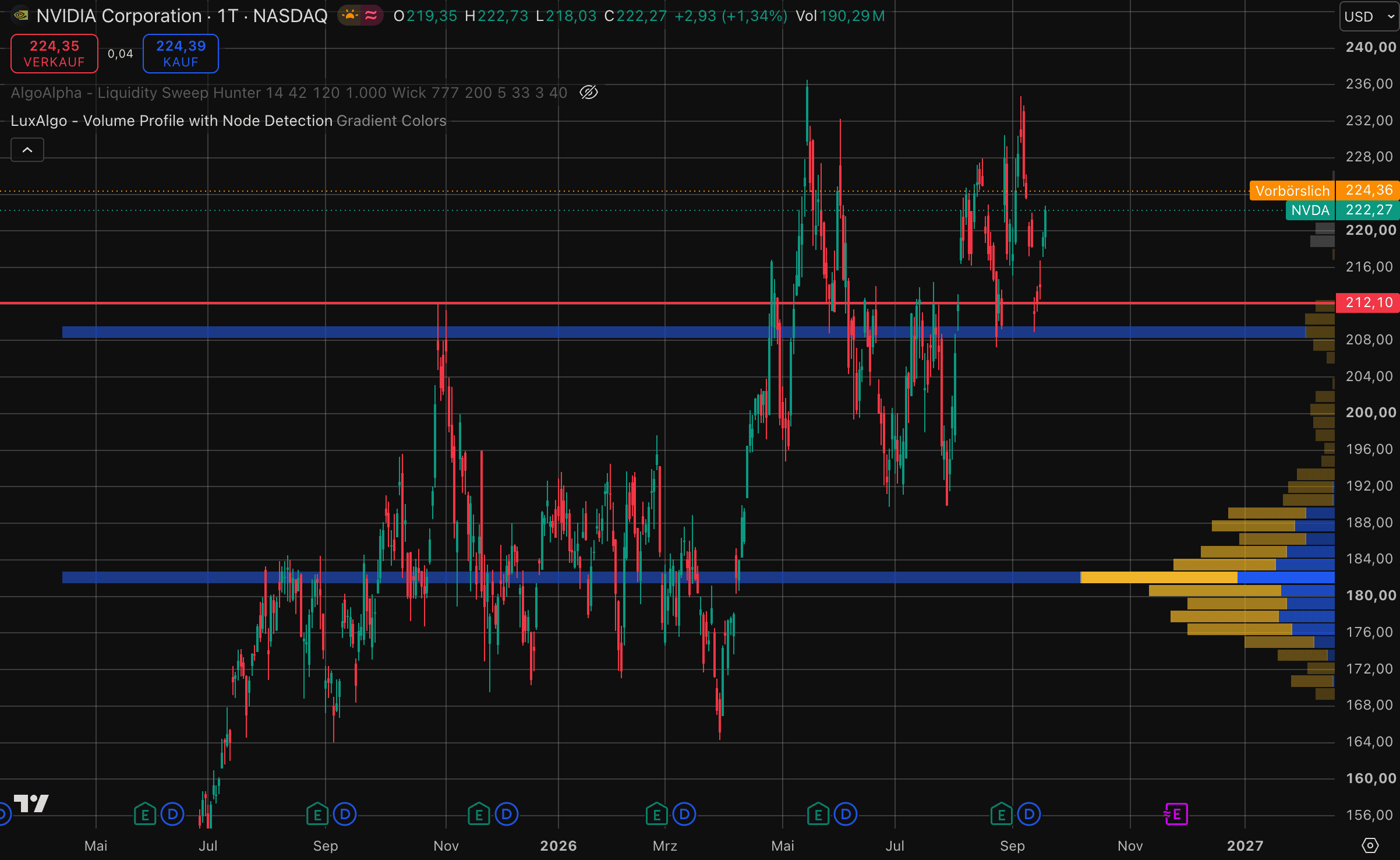Image resolution: width=1400 pixels, height=860 pixels.
Task: Click the NVIDIA Corporation · 1T · NASDAQ title
Action: 182,16
